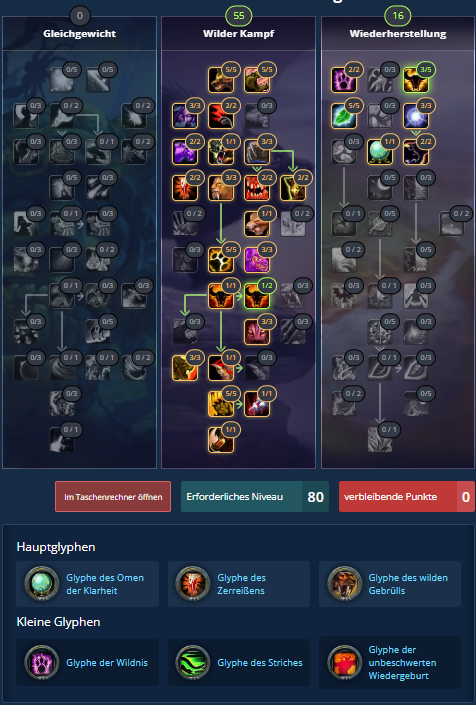476x705 pixels.
Task: Select the green-highlighted 3/5 talent in Wiederherstellung
Action: [x=415, y=80]
